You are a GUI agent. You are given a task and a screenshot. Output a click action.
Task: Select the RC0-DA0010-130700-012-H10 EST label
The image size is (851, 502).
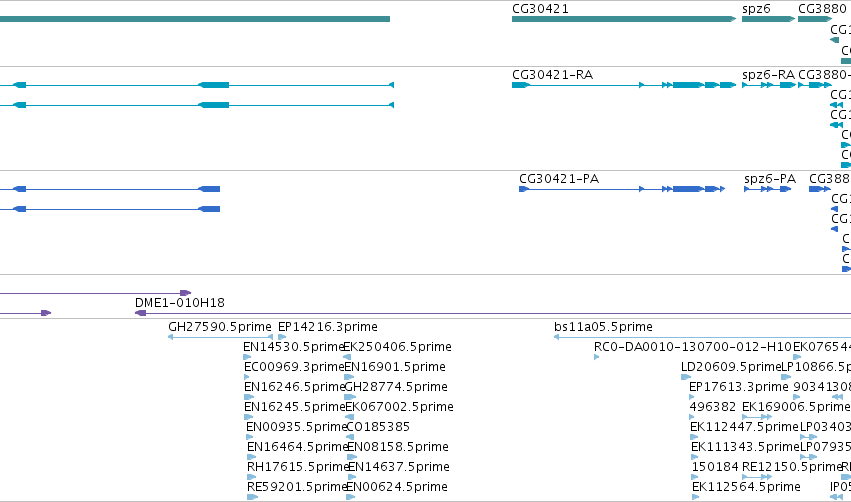click(x=693, y=347)
